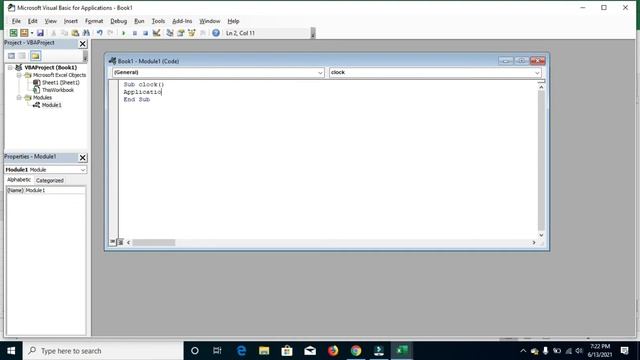Image resolution: width=640 pixels, height=360 pixels.
Task: Click the taskbar search box
Action: (x=103, y=351)
